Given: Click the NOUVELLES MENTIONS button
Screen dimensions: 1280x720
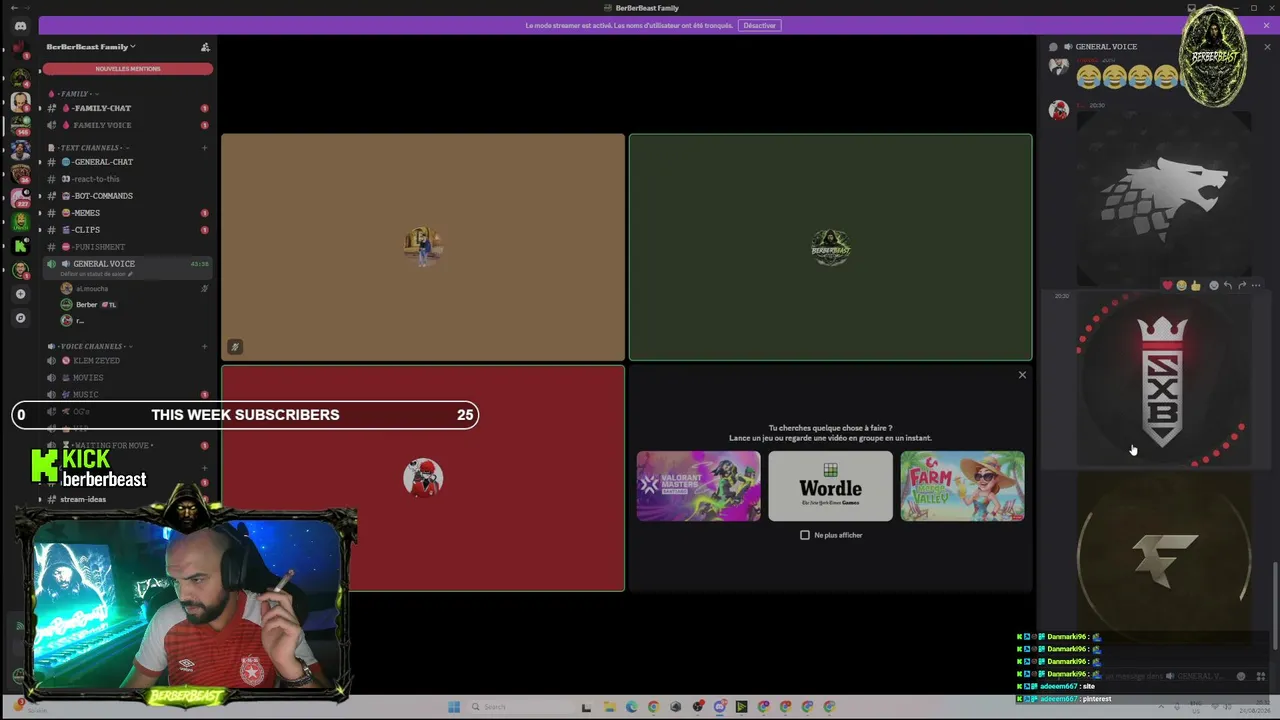Looking at the screenshot, I should point(127,69).
